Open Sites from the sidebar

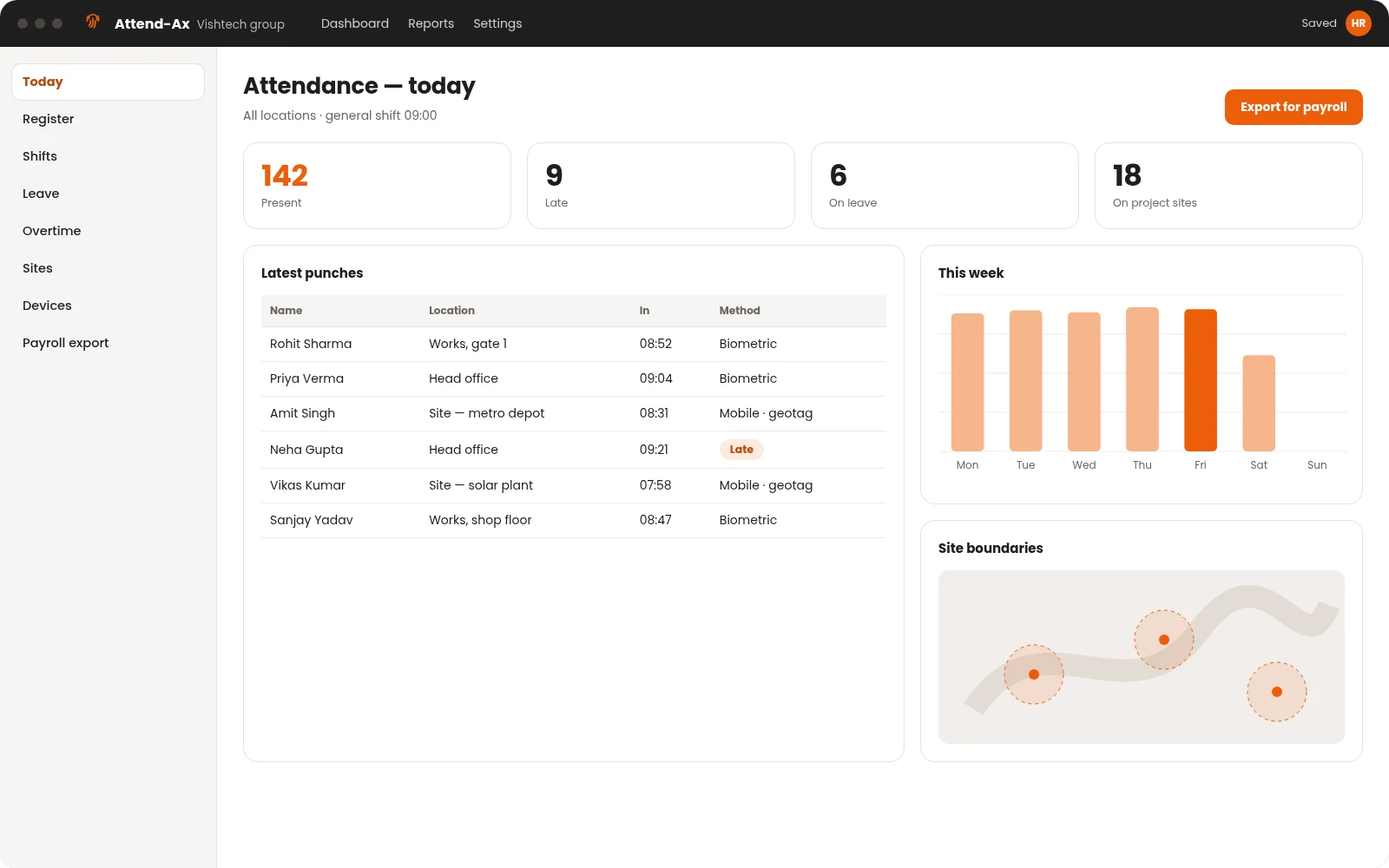(x=108, y=268)
